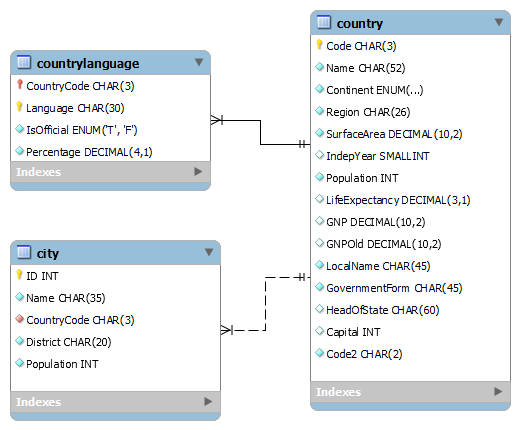Collapse the country table with its header arrow
This screenshot has height=430, width=520.
coord(499,22)
